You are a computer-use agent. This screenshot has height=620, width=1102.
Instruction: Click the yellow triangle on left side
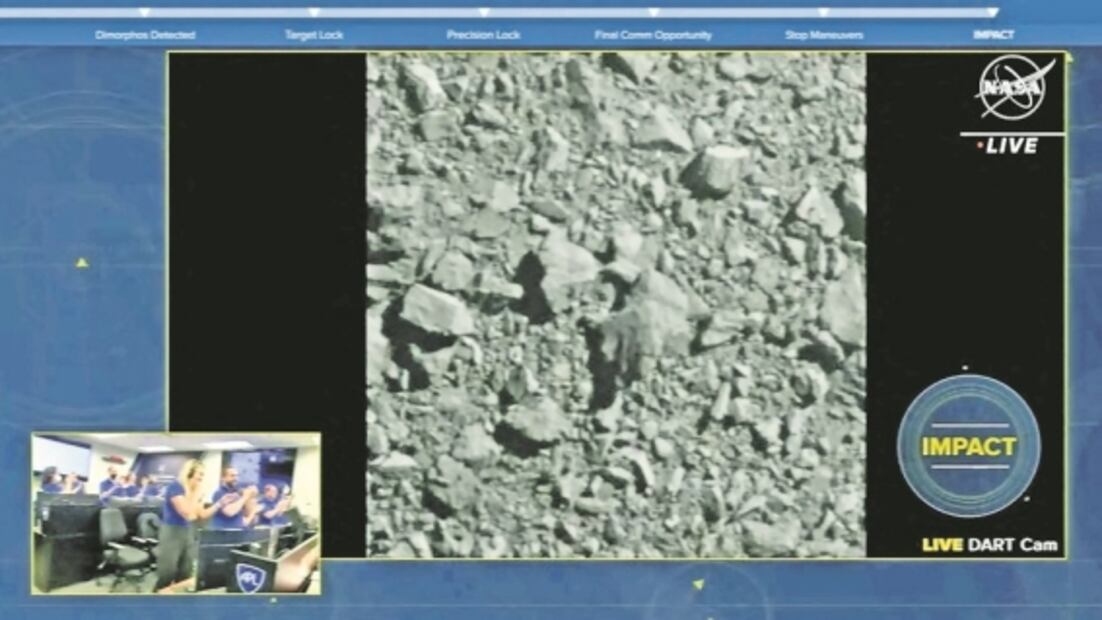coord(82,263)
